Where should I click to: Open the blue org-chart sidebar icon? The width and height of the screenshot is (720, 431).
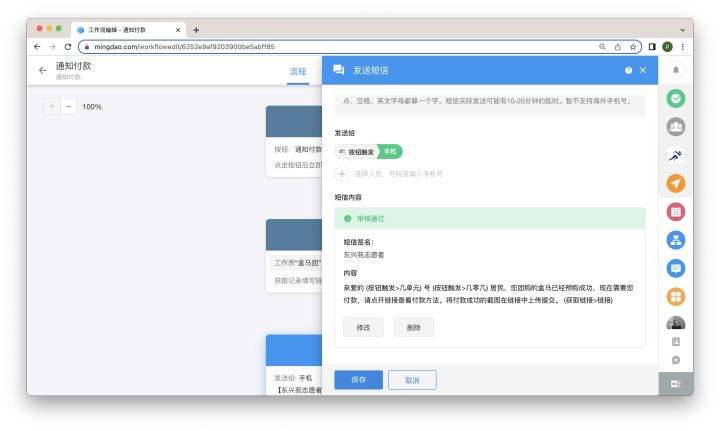pyautogui.click(x=676, y=239)
